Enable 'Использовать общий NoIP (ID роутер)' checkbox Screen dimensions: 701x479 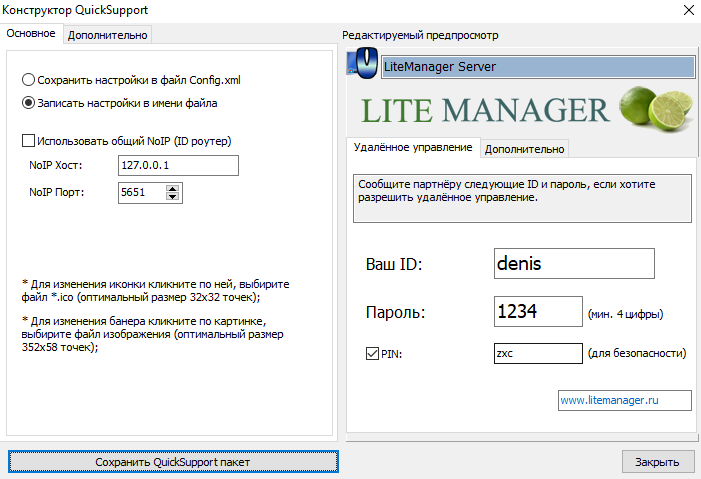click(28, 141)
